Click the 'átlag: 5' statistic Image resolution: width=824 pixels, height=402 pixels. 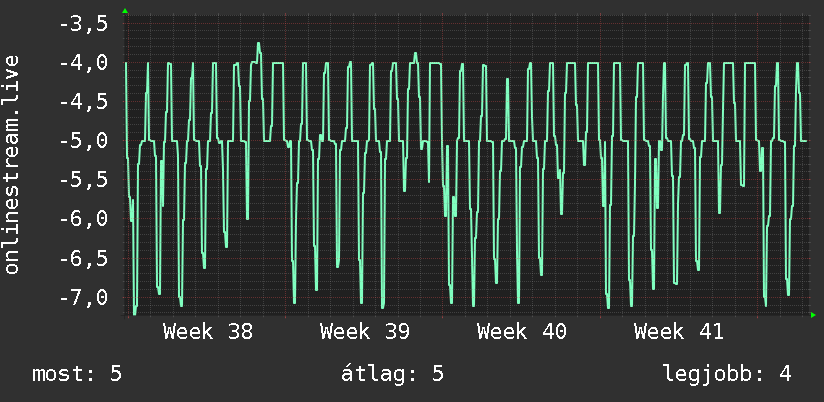click(x=393, y=374)
